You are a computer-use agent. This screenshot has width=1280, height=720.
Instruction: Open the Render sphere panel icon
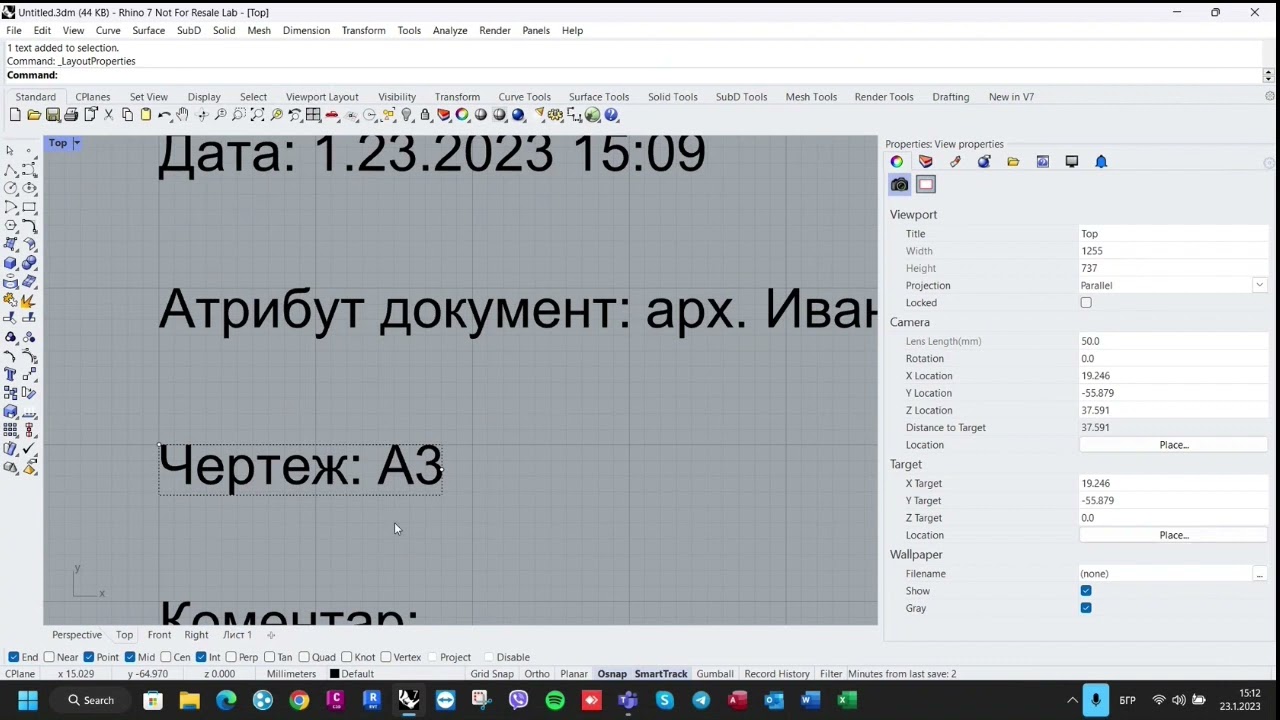(984, 161)
